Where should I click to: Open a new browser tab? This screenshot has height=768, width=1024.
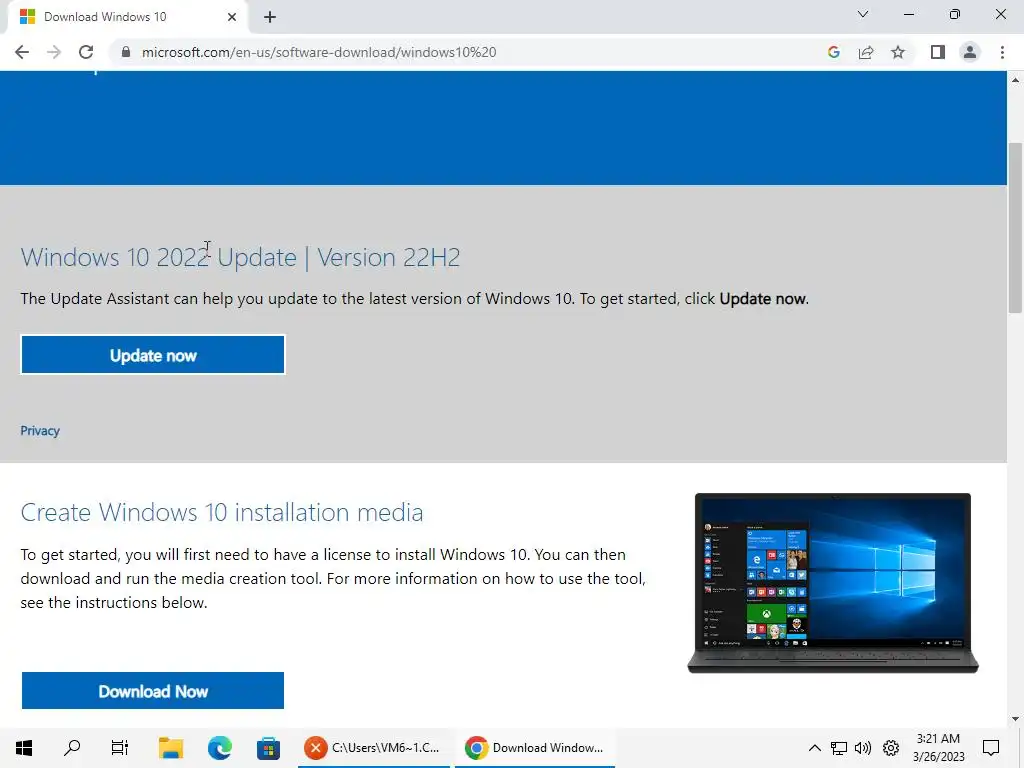270,17
